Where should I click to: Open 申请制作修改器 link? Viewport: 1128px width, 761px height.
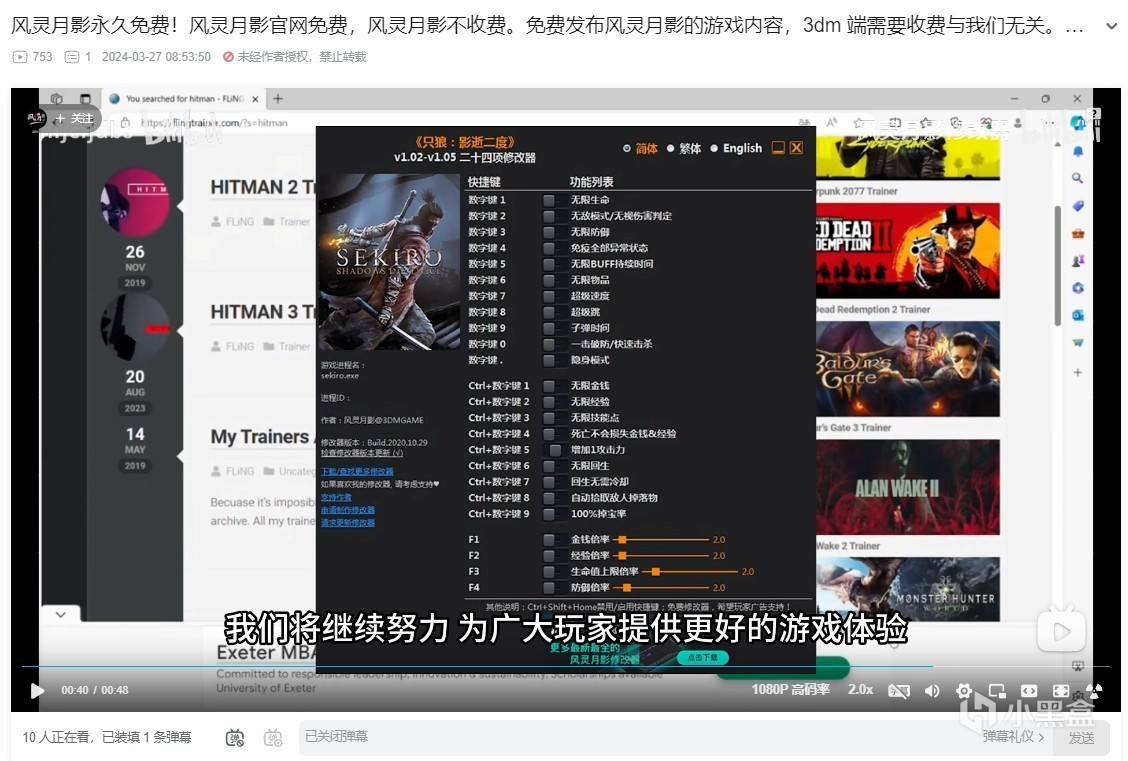pyautogui.click(x=347, y=510)
